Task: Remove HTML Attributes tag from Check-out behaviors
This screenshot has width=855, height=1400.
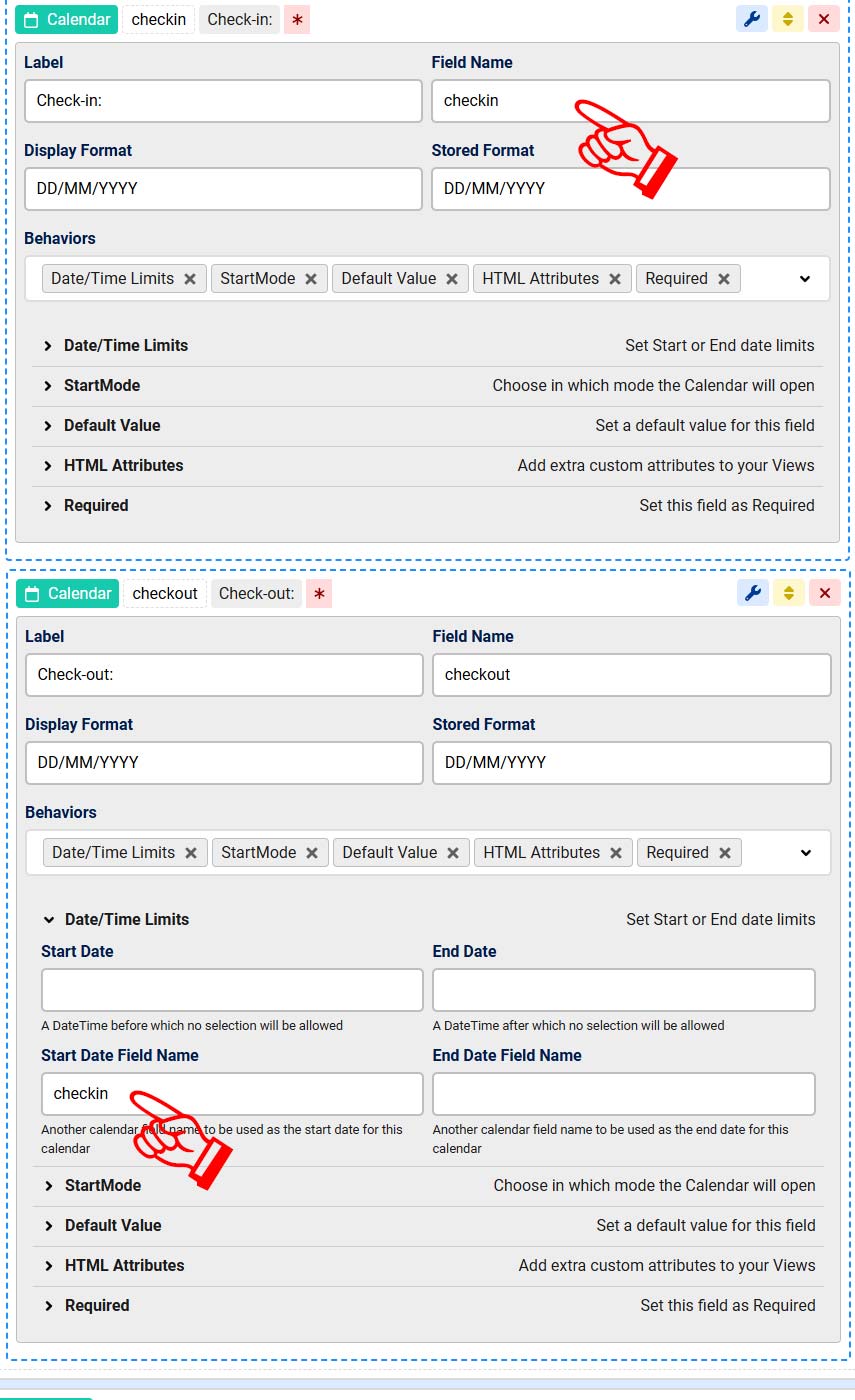Action: [x=616, y=853]
